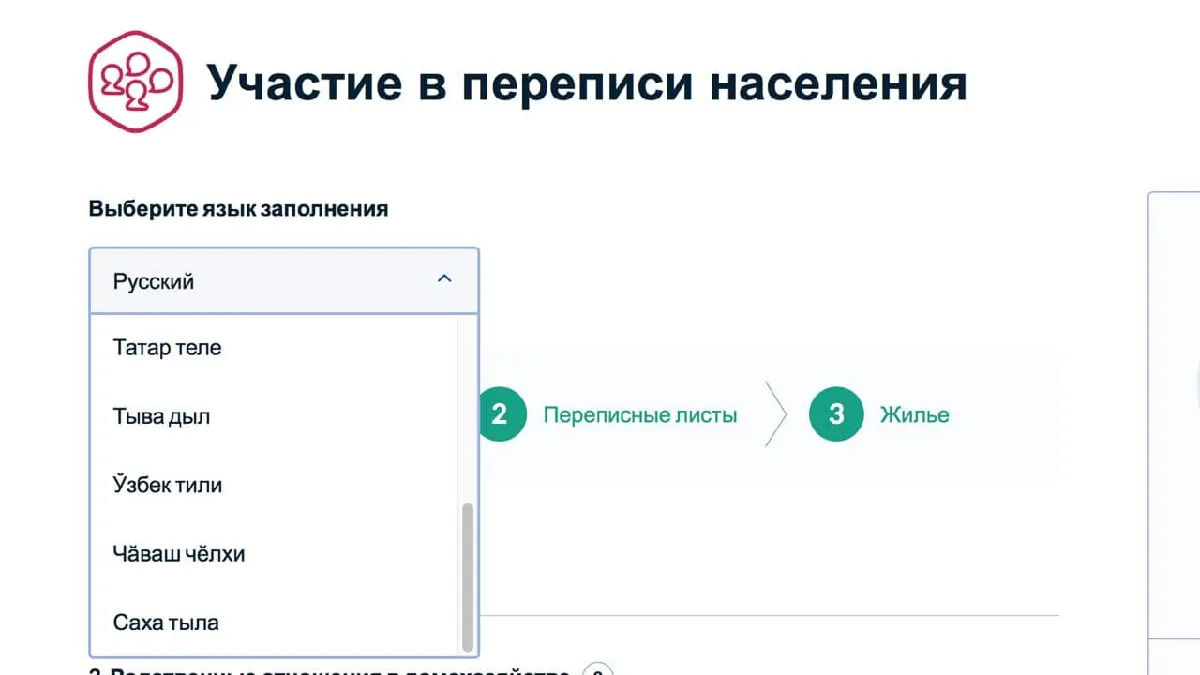Open step 3 circle icon

836,414
